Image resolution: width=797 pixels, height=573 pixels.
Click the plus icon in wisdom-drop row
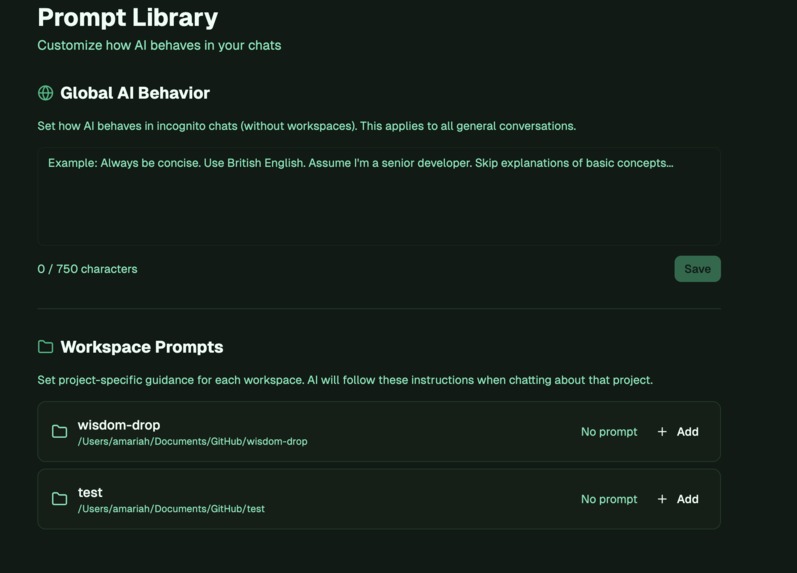[662, 432]
